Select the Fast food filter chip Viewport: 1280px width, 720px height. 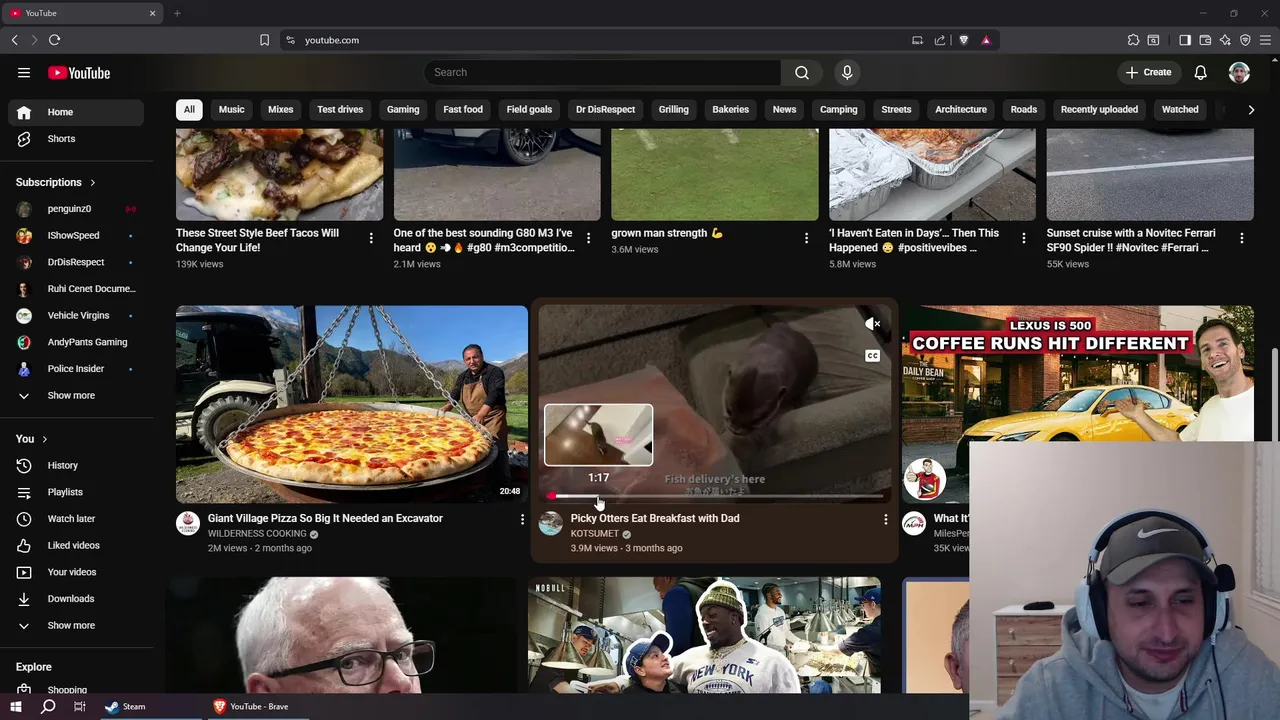click(463, 109)
